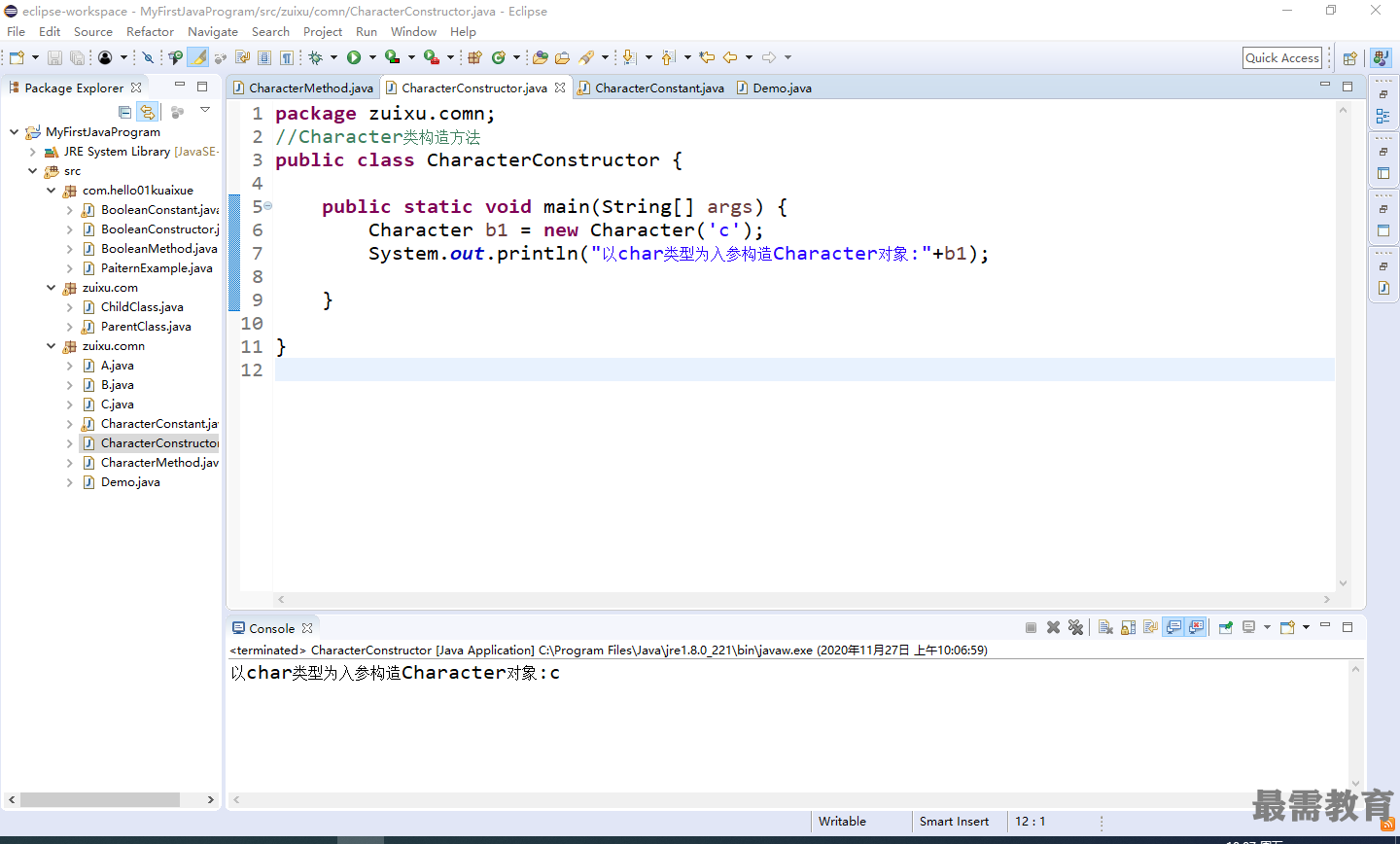Fold the main method at line 5
This screenshot has width=1400, height=844.
tap(267, 206)
